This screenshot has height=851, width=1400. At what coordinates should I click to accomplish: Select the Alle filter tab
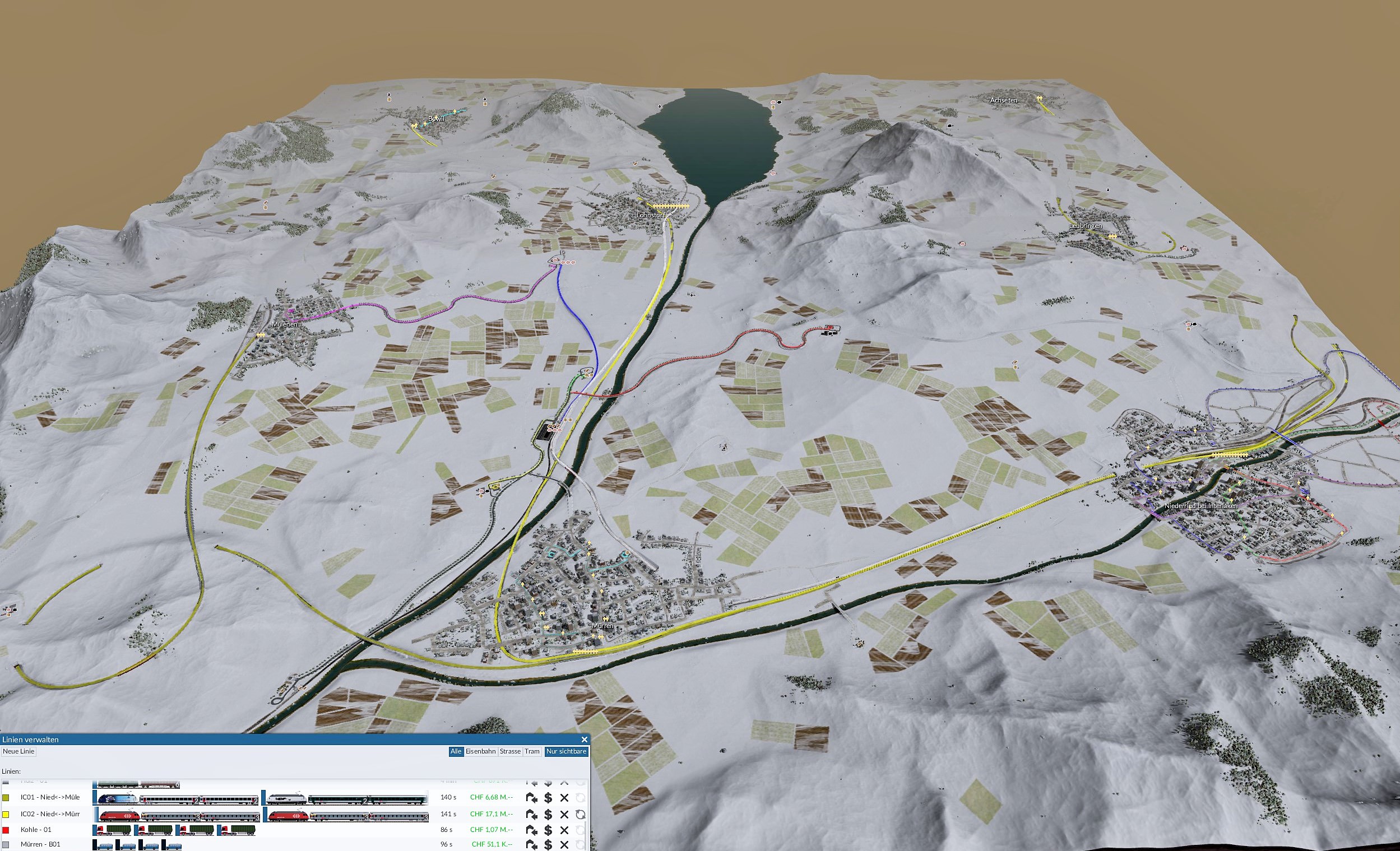(456, 751)
